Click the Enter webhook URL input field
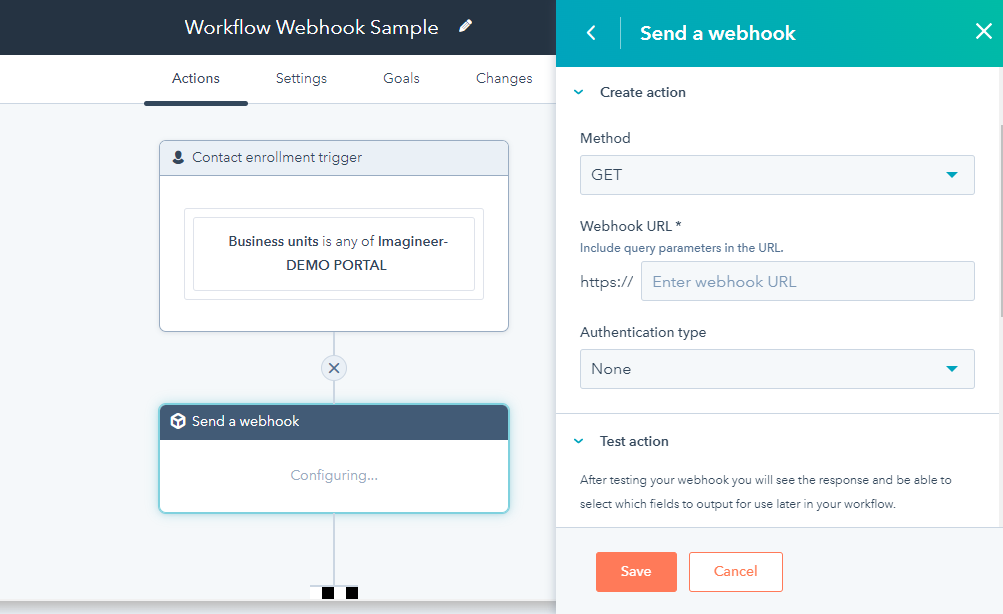 [x=807, y=281]
